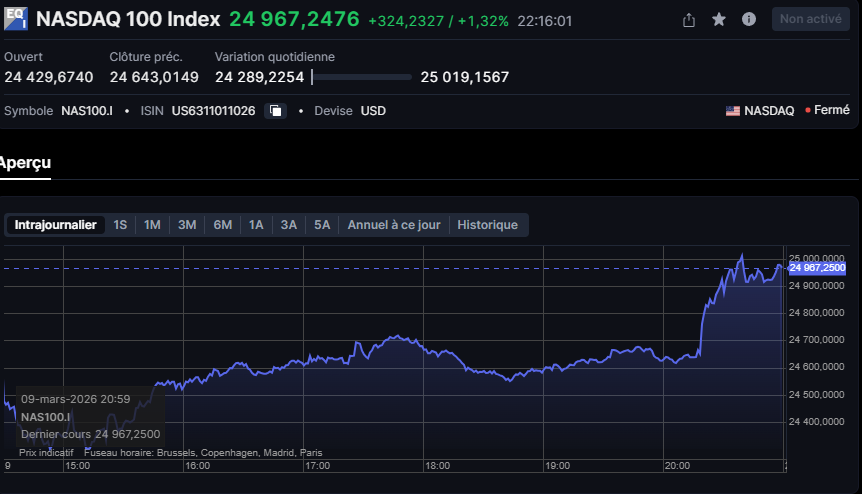Click the 15:00 time axis label
Image resolution: width=862 pixels, height=494 pixels.
click(x=78, y=466)
